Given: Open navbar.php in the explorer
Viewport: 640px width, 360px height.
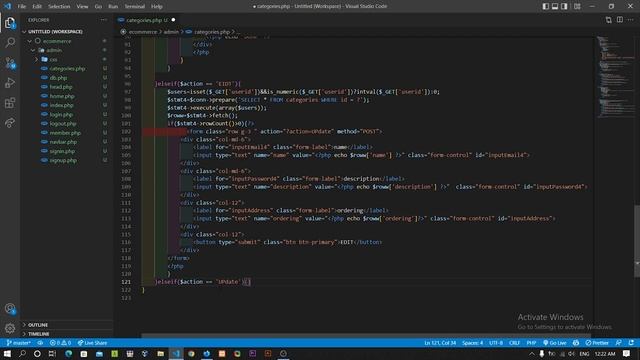Looking at the screenshot, I should (63, 142).
